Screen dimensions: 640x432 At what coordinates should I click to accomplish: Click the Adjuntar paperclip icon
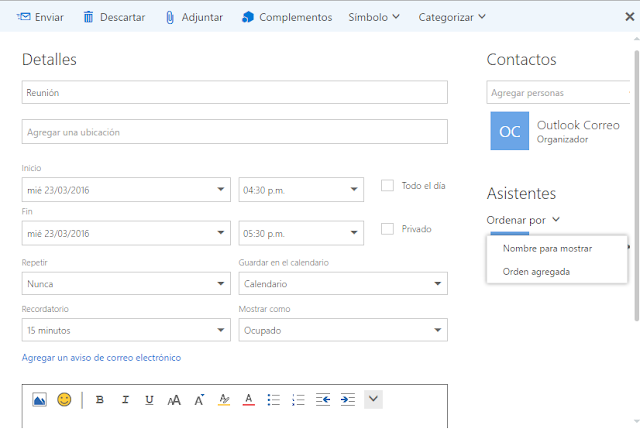(170, 18)
